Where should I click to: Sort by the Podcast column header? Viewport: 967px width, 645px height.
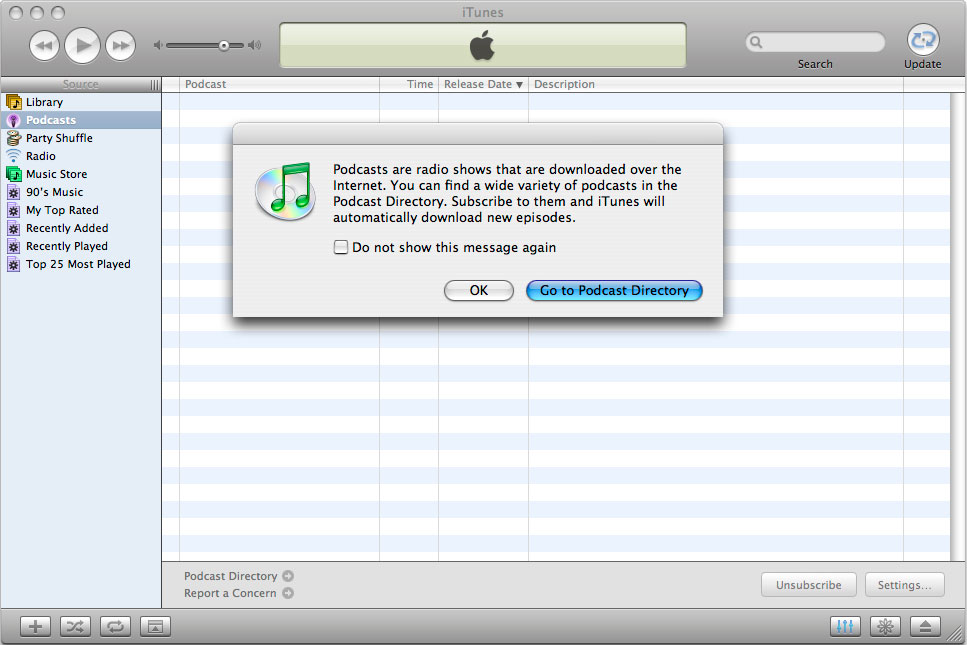pyautogui.click(x=279, y=84)
